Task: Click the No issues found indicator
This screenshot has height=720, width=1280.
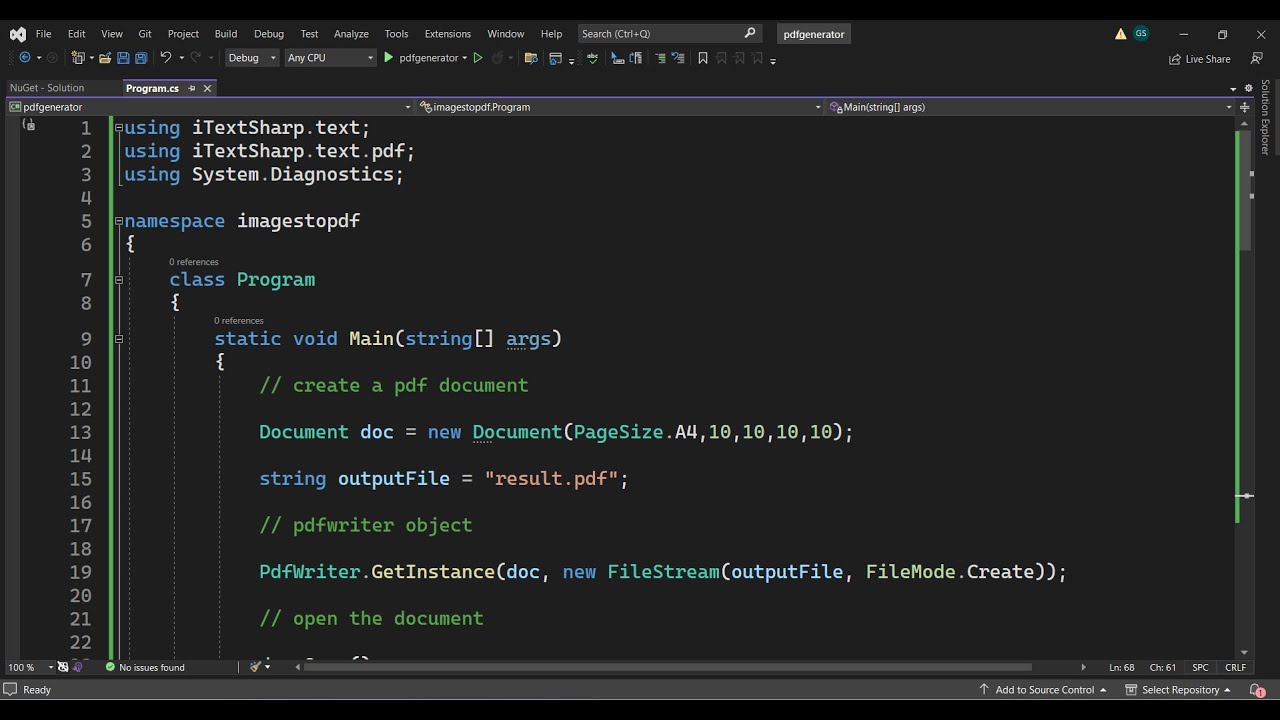Action: [145, 667]
